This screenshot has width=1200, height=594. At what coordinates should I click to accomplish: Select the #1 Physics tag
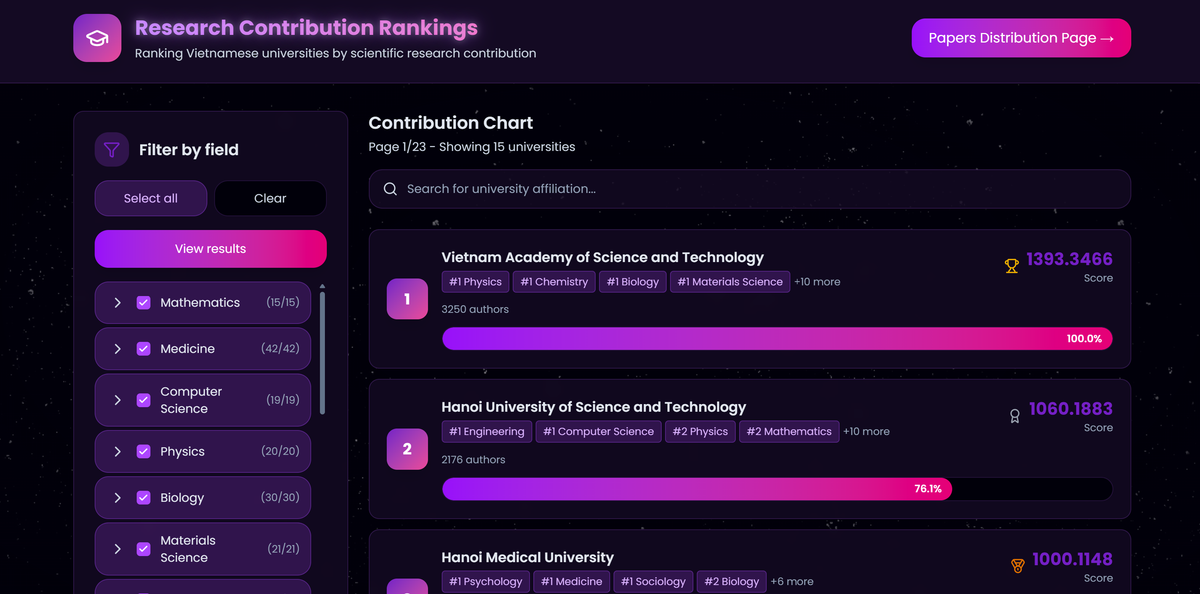(475, 282)
